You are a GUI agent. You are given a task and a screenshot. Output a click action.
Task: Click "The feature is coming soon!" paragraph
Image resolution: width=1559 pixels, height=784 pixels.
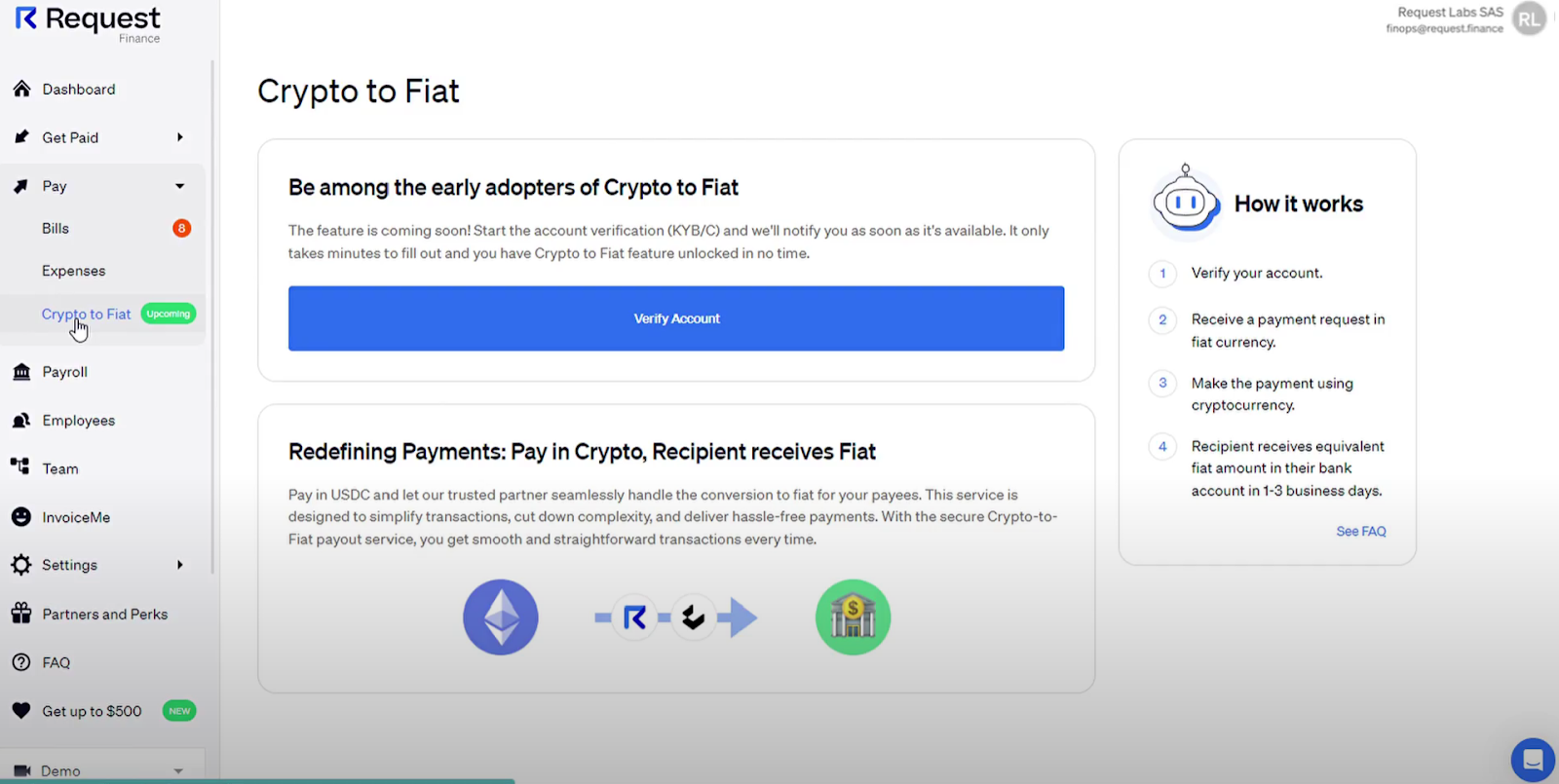pyautogui.click(x=668, y=242)
